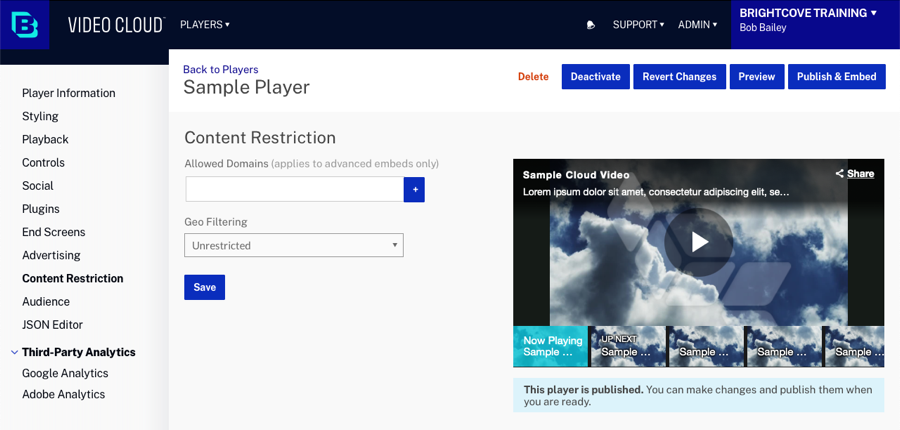The image size is (900, 430).
Task: Click the red Delete link
Action: click(x=533, y=76)
